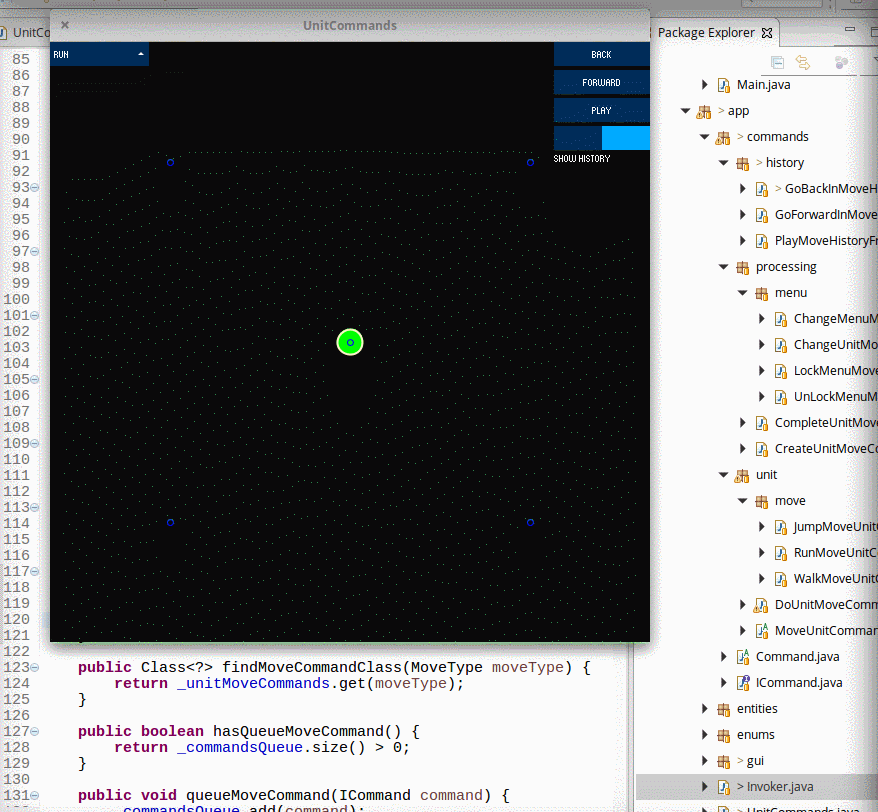Expand the entities package node
Screen dimensions: 878x812
[704, 708]
